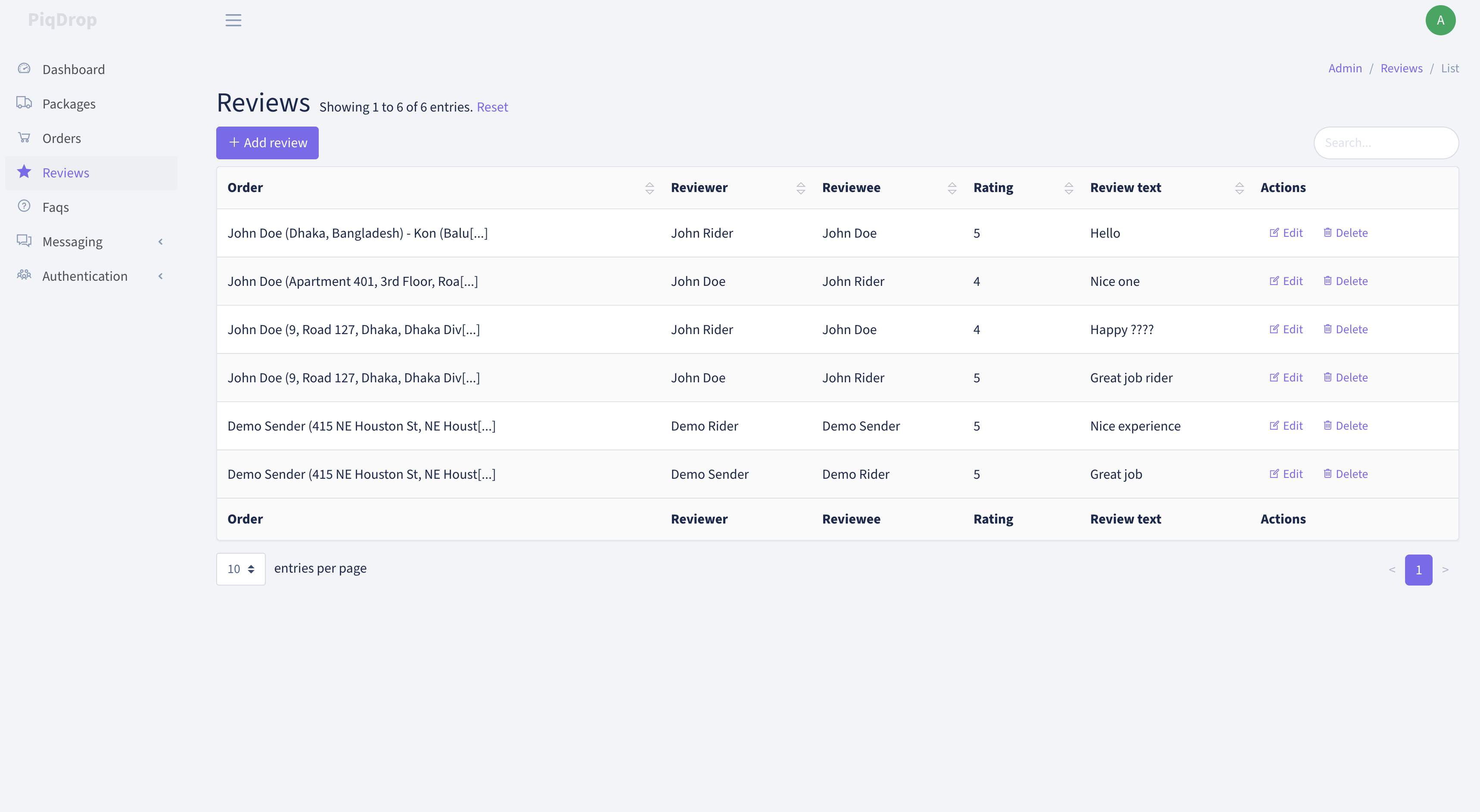Sort by the Rating column
This screenshot has width=1480, height=812.
[x=1069, y=188]
